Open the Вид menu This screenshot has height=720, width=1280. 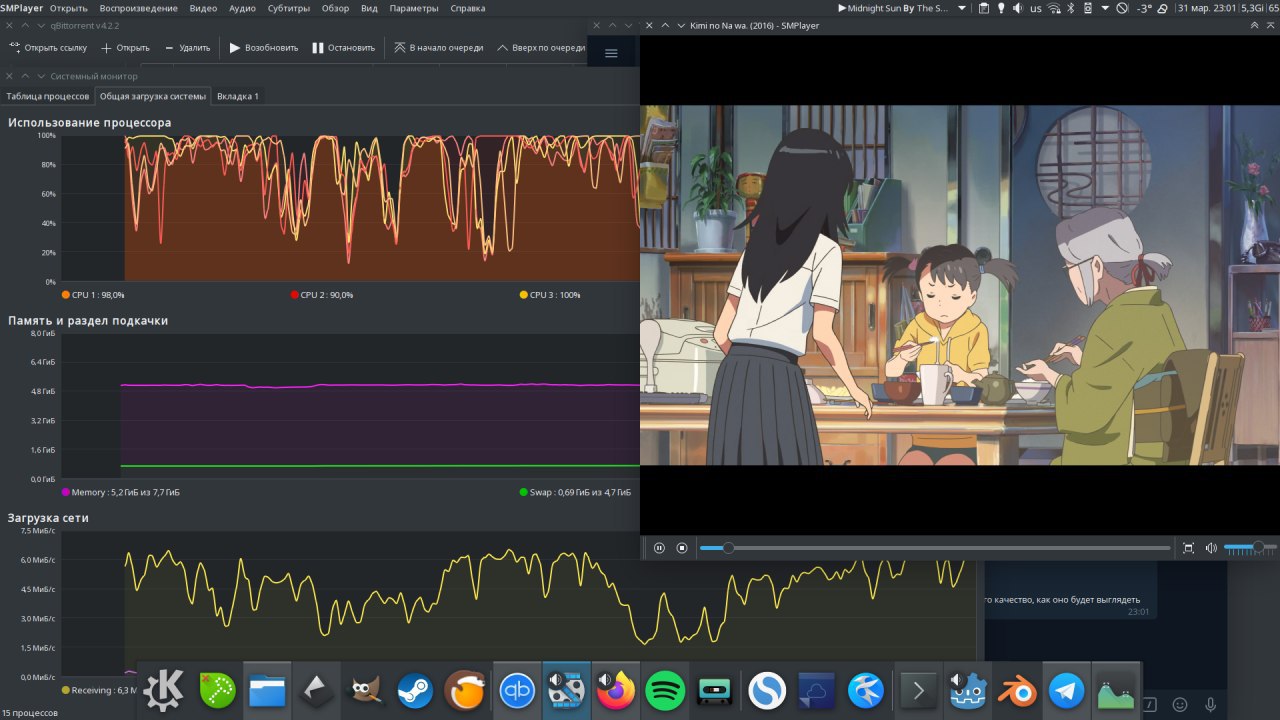tap(369, 8)
